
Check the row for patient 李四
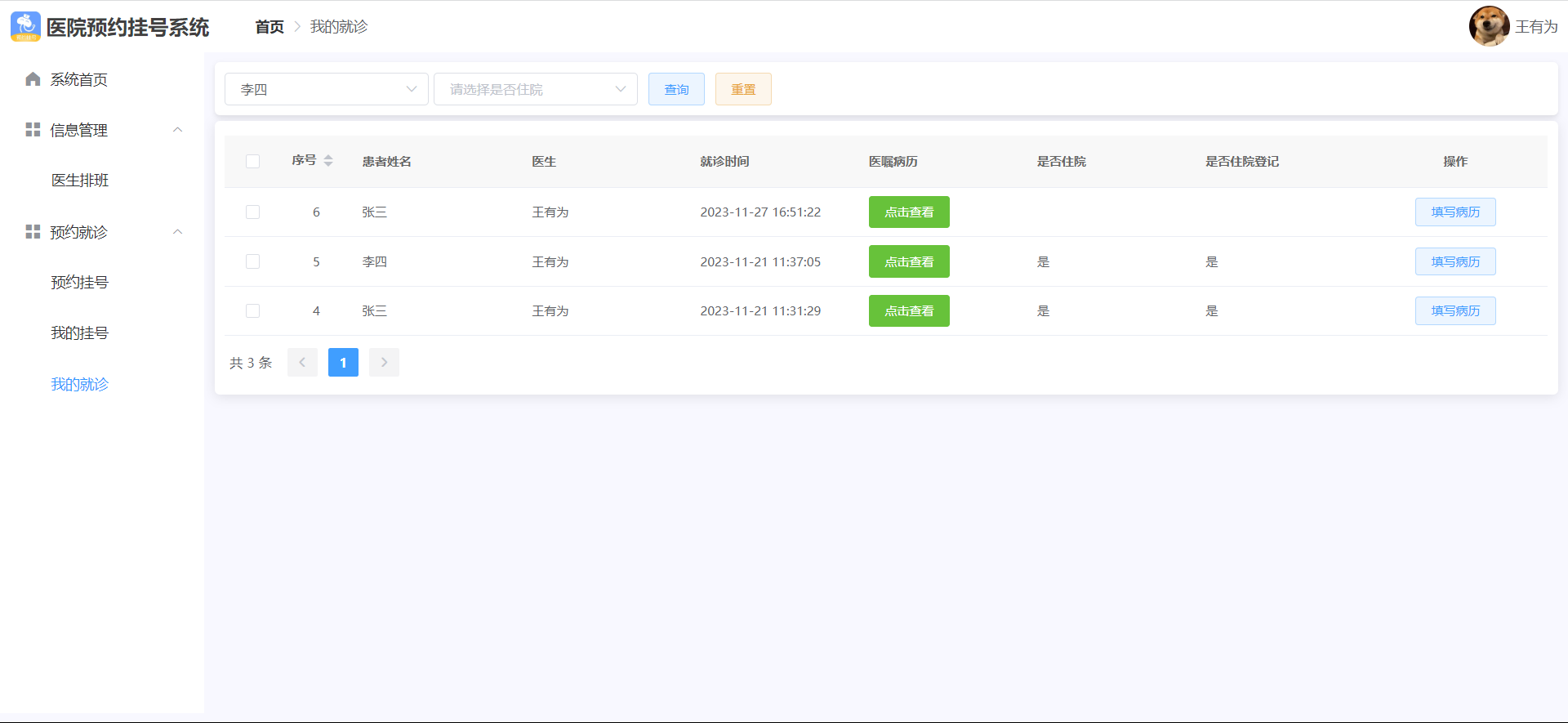252,261
